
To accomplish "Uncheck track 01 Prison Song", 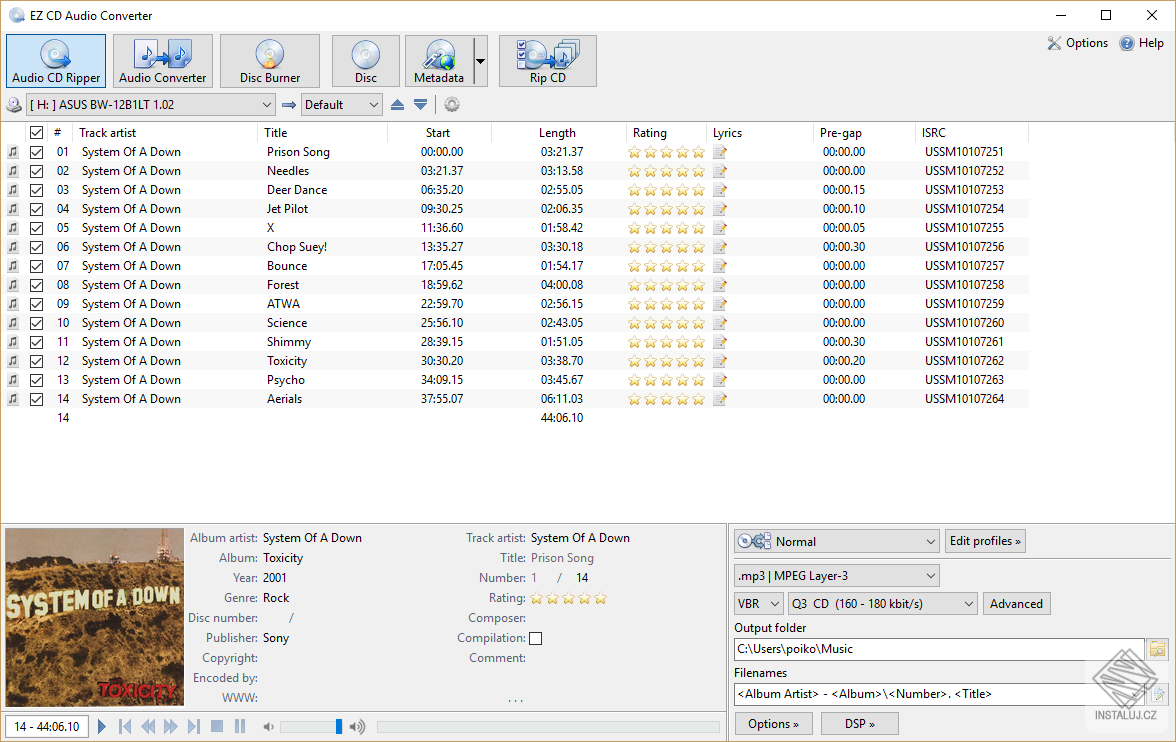I will point(36,152).
